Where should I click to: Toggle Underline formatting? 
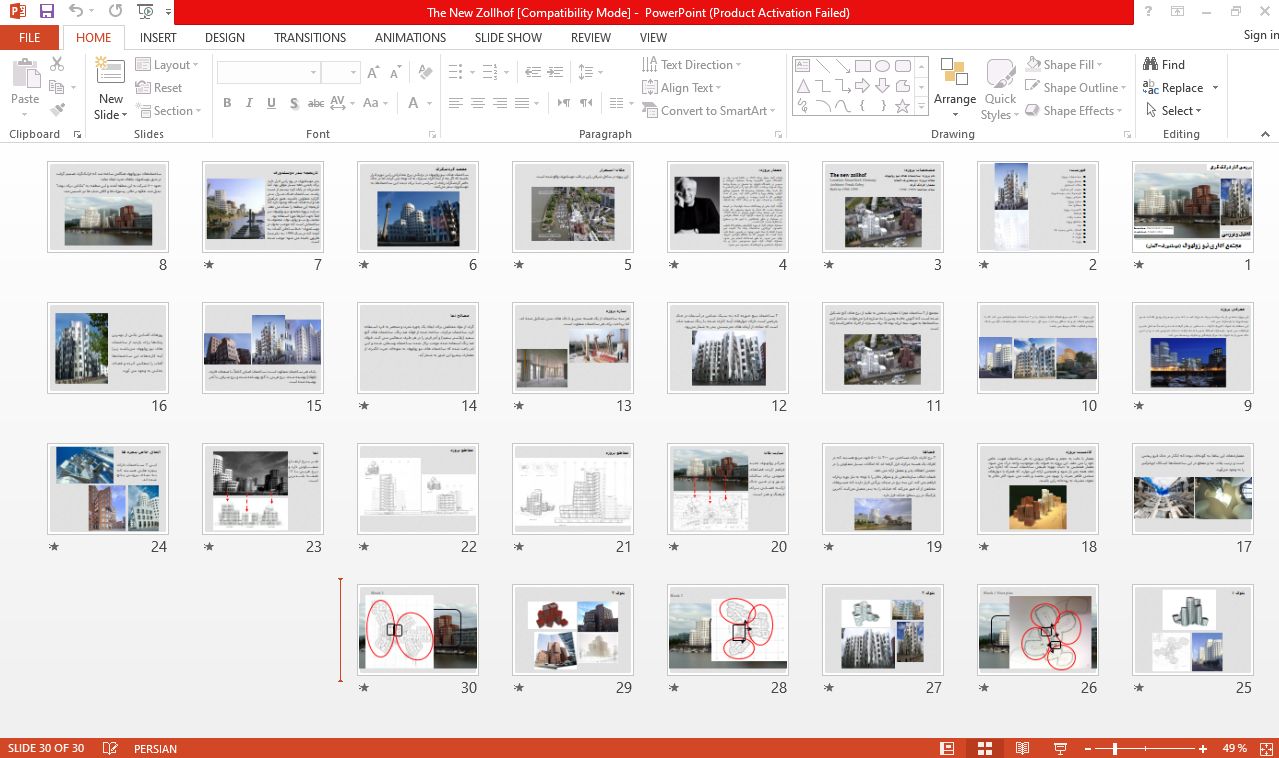tap(269, 103)
